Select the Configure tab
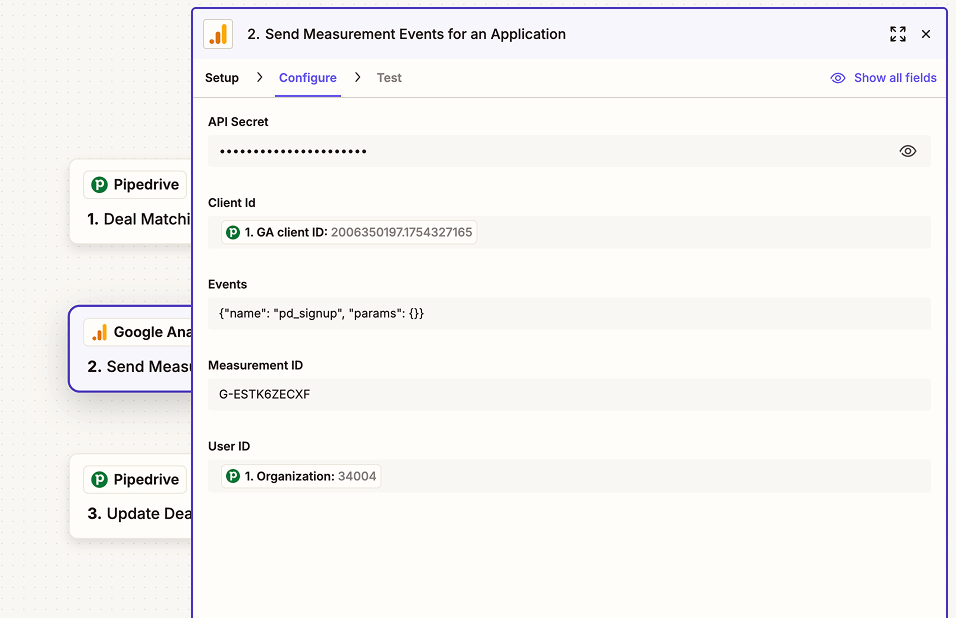The image size is (956, 618). pos(307,78)
